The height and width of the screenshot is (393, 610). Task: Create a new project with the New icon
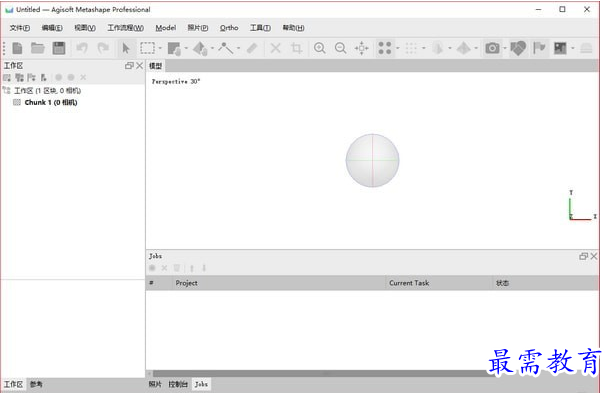17,48
